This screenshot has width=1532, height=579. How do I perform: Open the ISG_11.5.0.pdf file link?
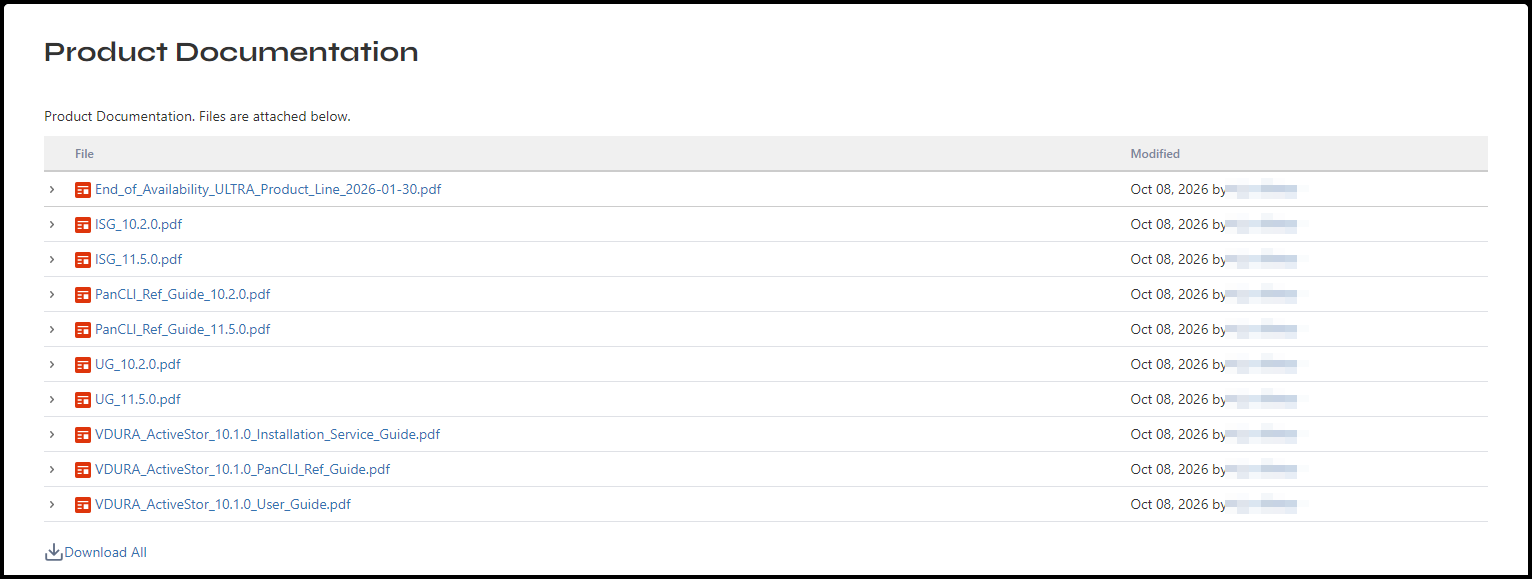click(138, 259)
